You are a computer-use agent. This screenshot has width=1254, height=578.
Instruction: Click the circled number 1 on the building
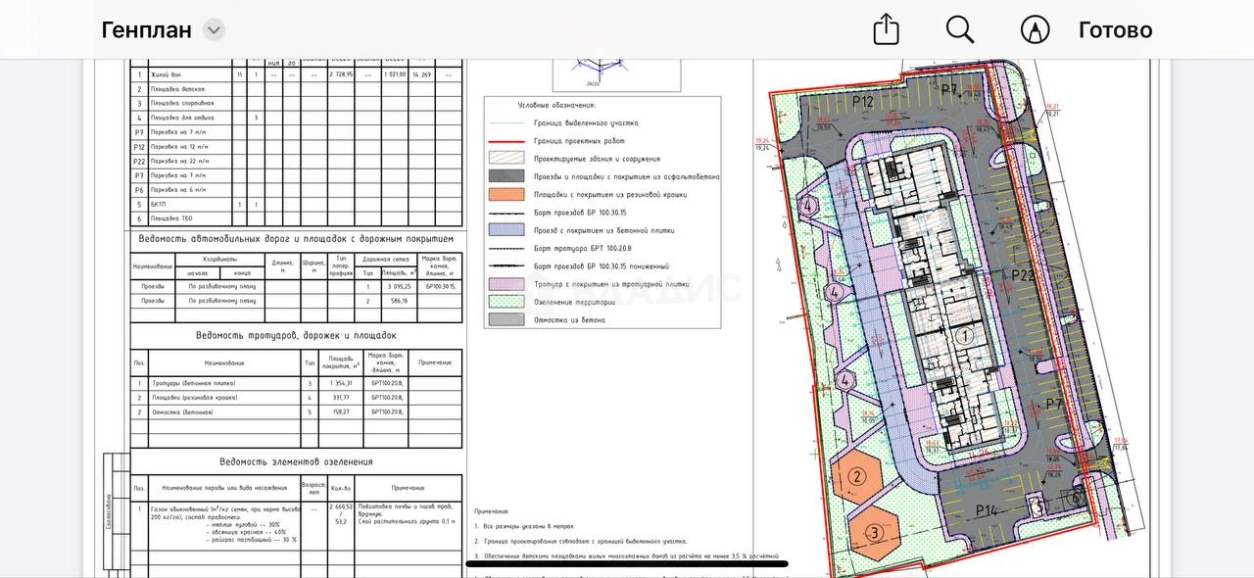965,336
